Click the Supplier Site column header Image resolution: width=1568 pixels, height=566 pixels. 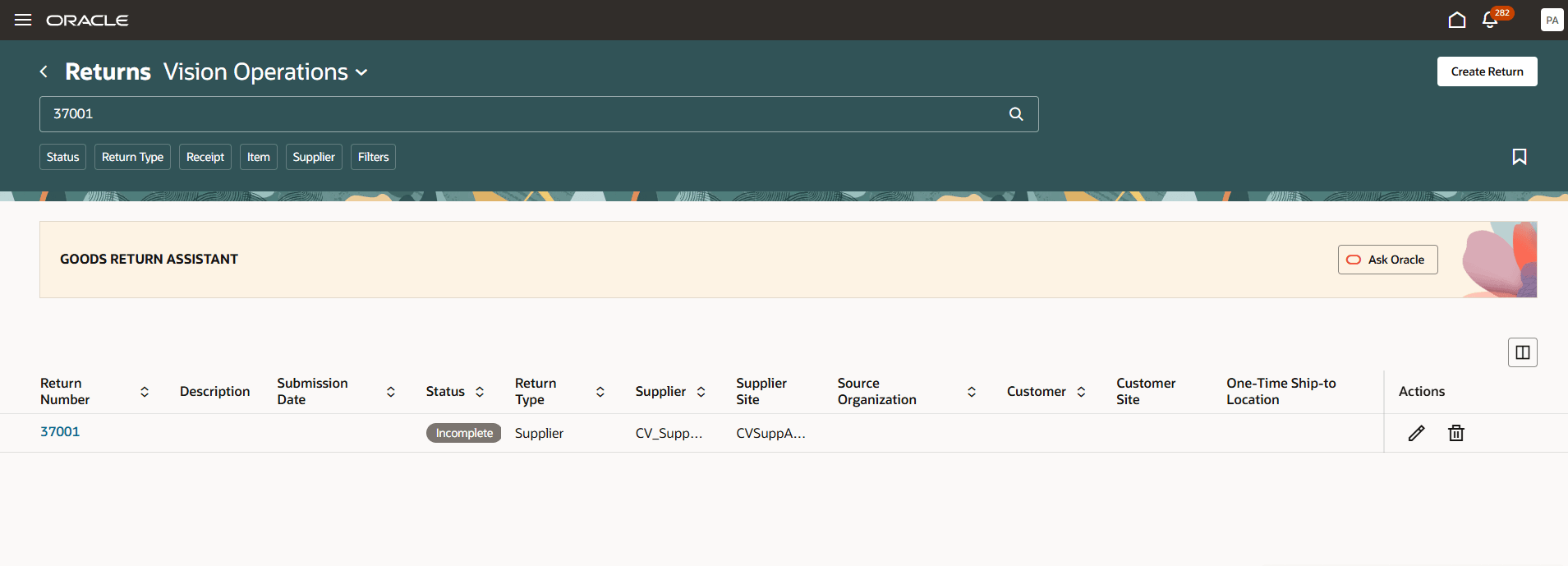point(761,392)
